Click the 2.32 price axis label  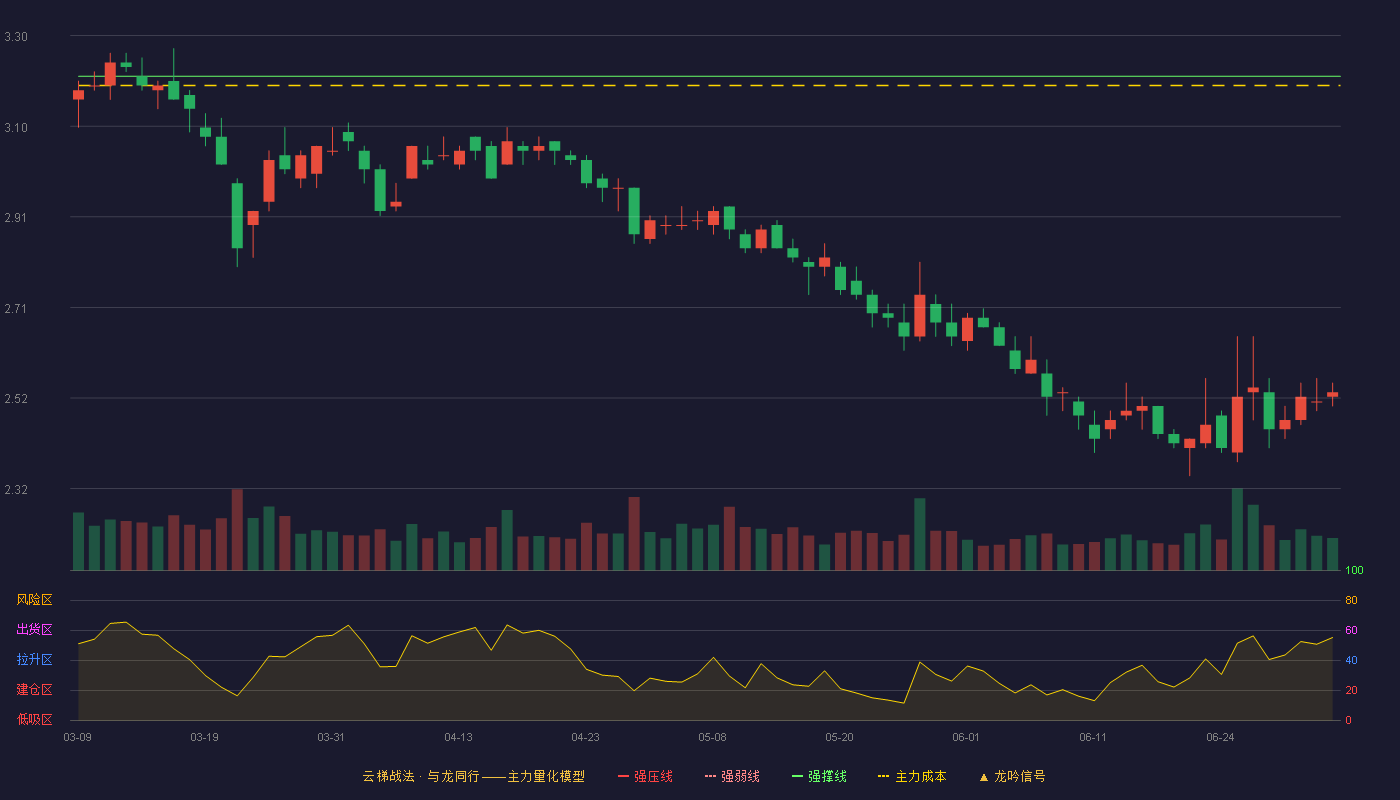tap(16, 489)
